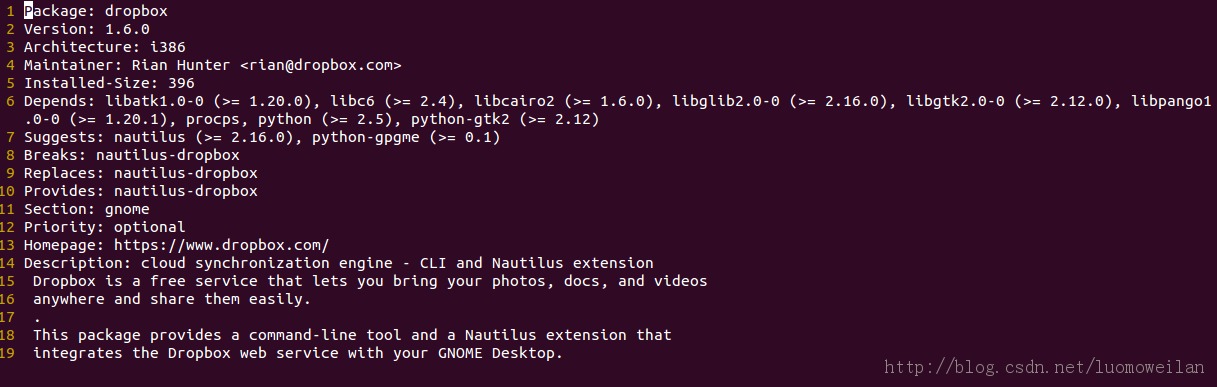Click the libcairo2 dependency entry

tap(514, 101)
